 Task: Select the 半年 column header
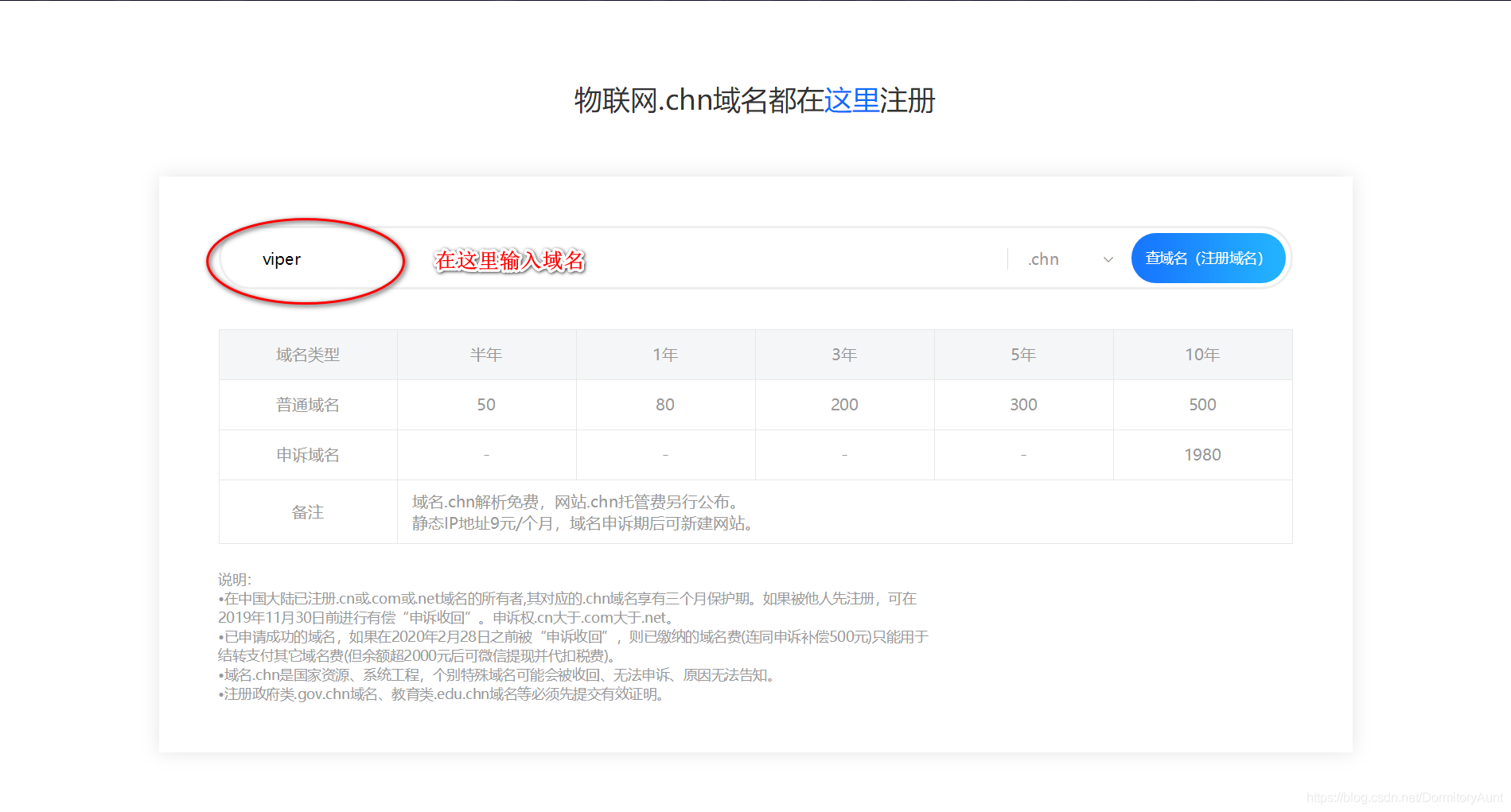click(x=485, y=354)
